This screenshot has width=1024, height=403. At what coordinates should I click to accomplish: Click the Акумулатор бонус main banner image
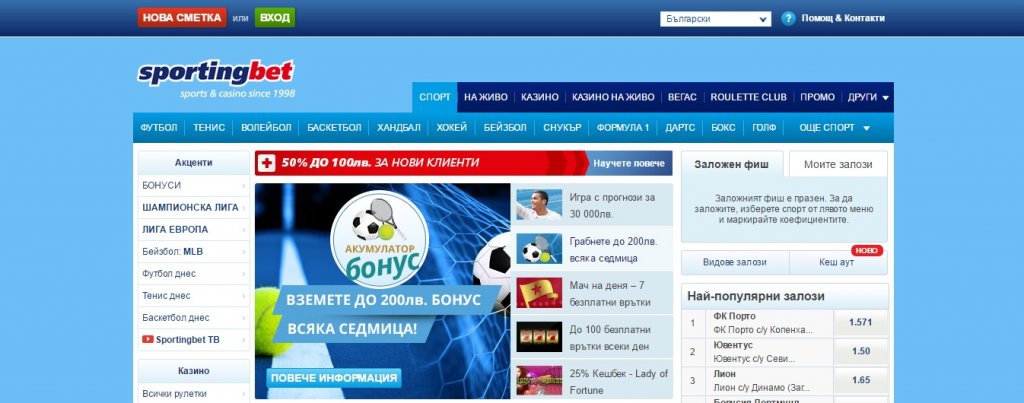(382, 291)
